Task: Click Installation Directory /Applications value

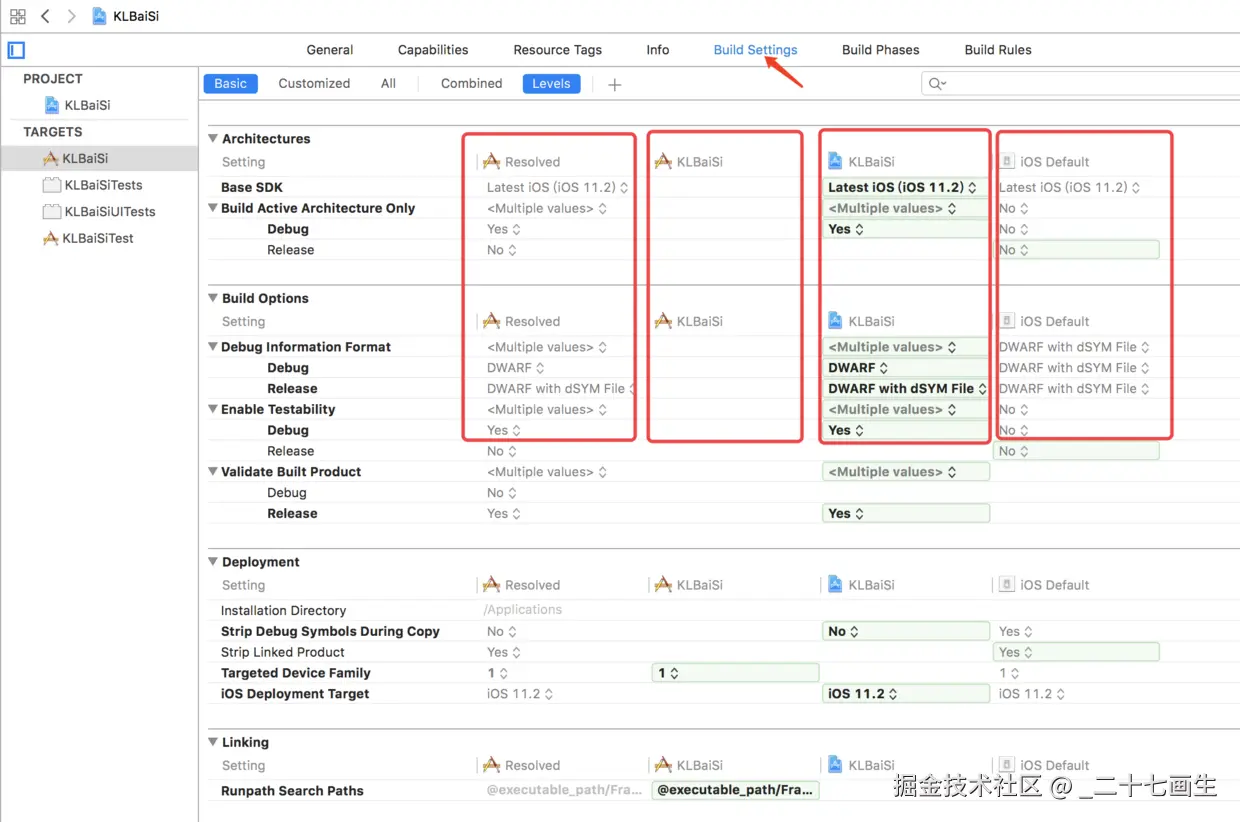Action: 523,610
